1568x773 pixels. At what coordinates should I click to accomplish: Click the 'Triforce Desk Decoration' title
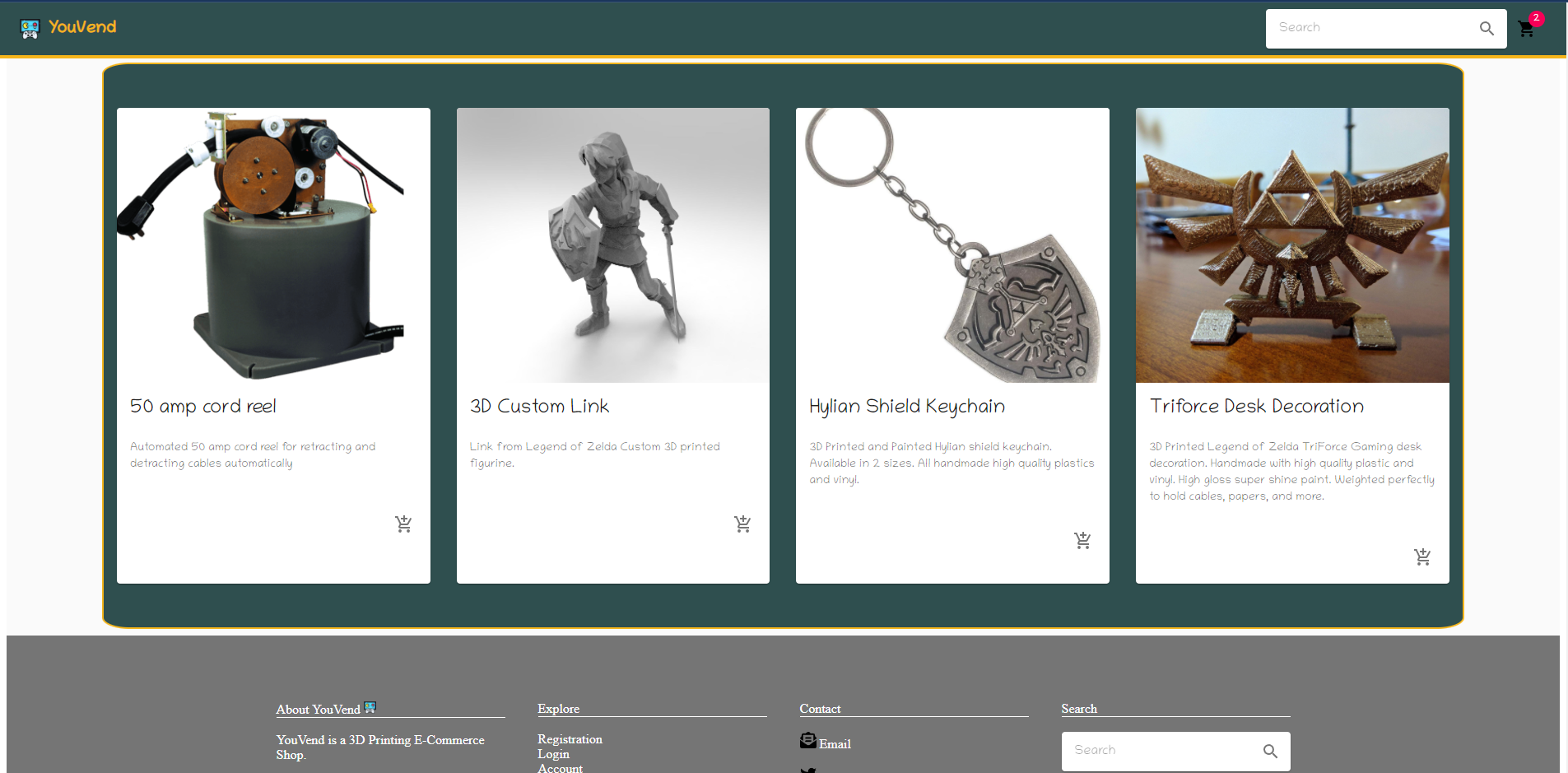pos(1257,407)
